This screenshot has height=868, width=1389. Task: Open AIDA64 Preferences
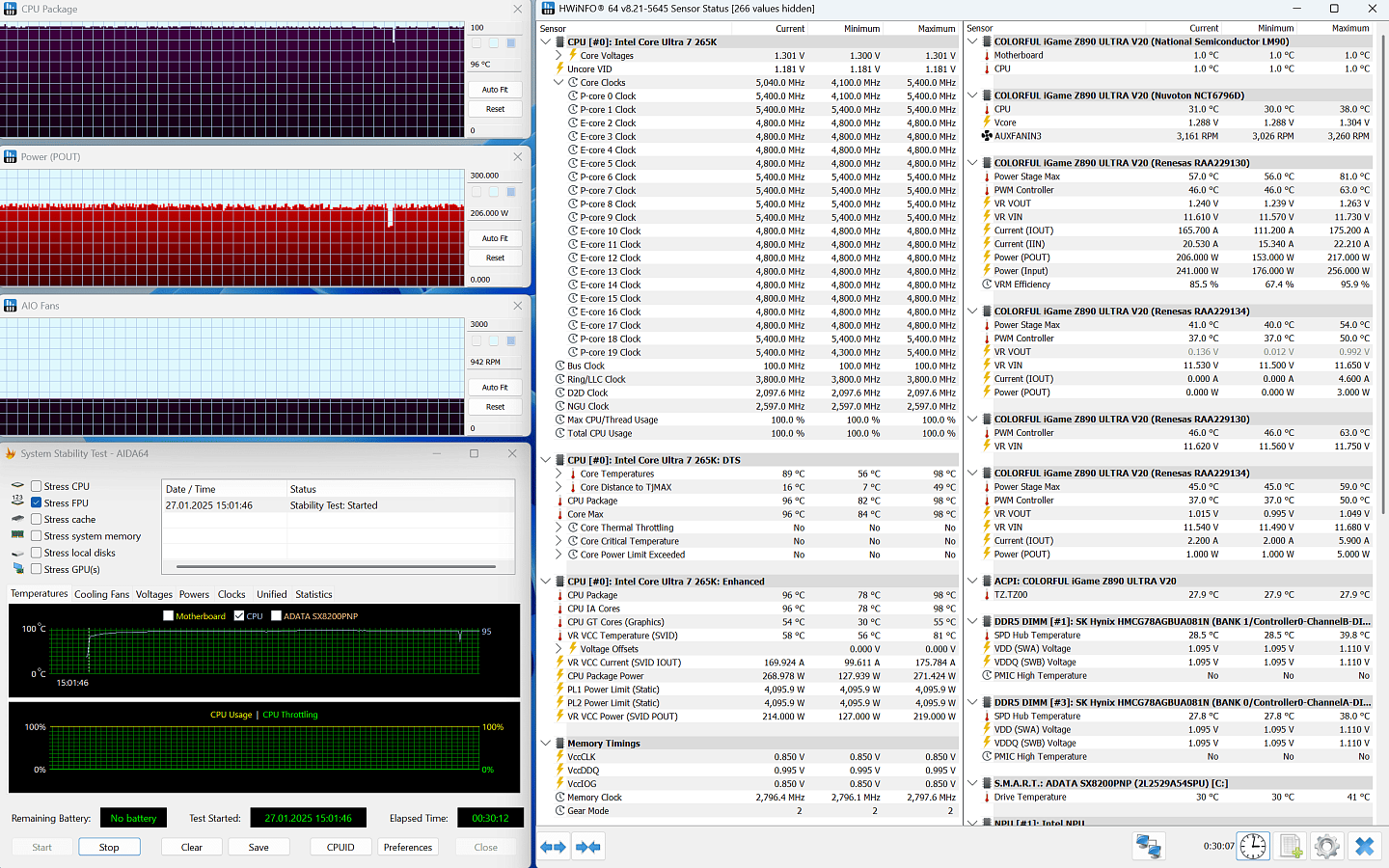(x=408, y=847)
